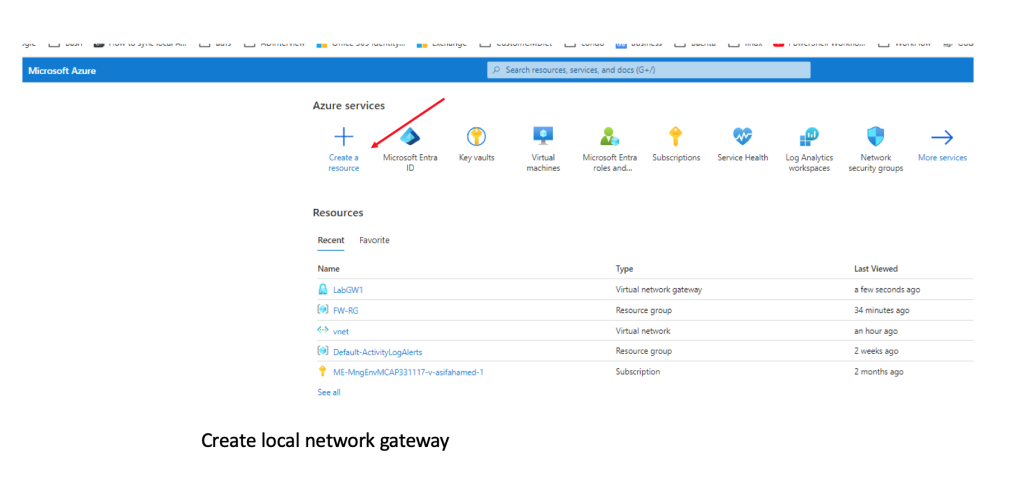Open the LabGW1 virtual network gateway
1024x484 pixels.
[348, 290]
